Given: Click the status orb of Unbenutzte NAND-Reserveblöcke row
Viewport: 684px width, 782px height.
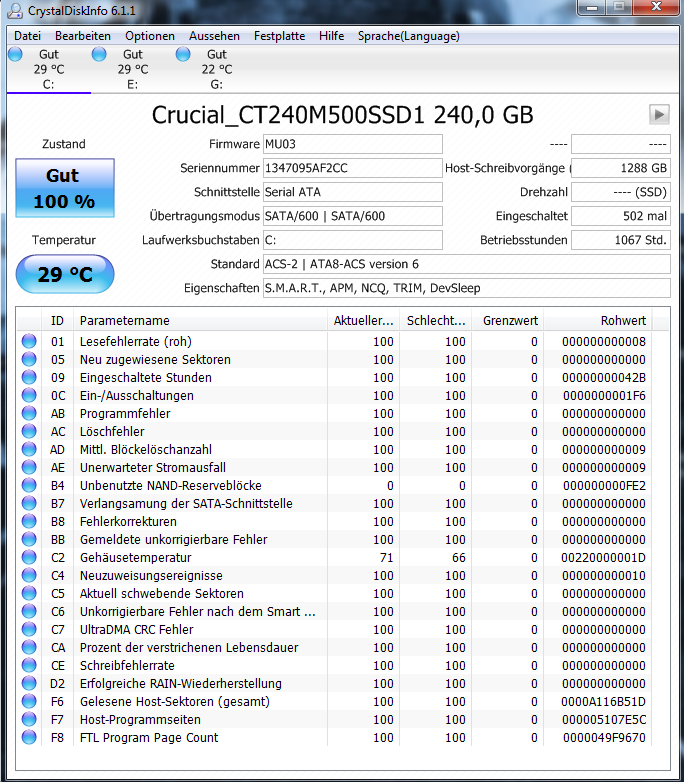Looking at the screenshot, I should pyautogui.click(x=29, y=485).
